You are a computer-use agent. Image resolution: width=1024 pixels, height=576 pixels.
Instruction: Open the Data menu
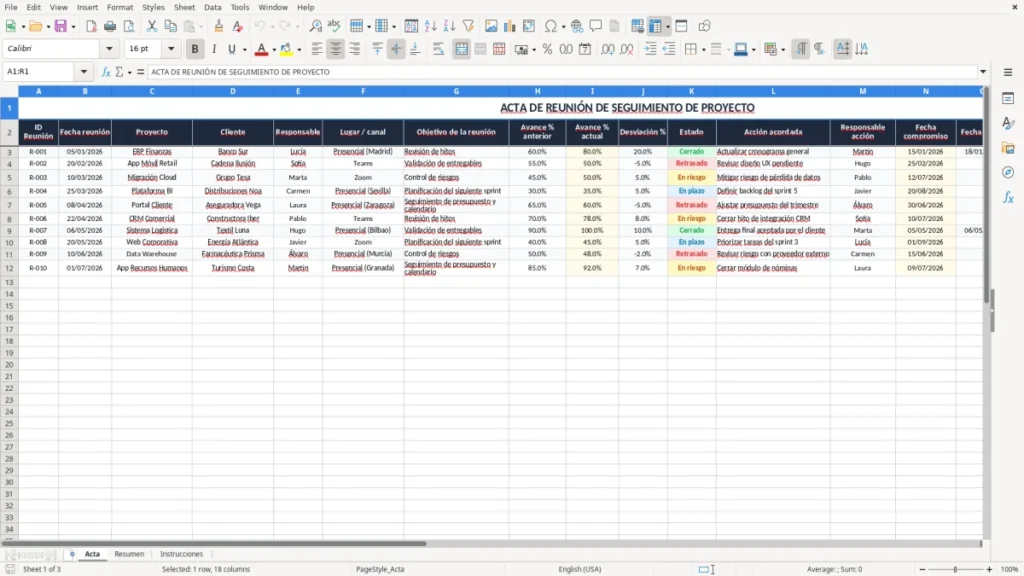[212, 7]
